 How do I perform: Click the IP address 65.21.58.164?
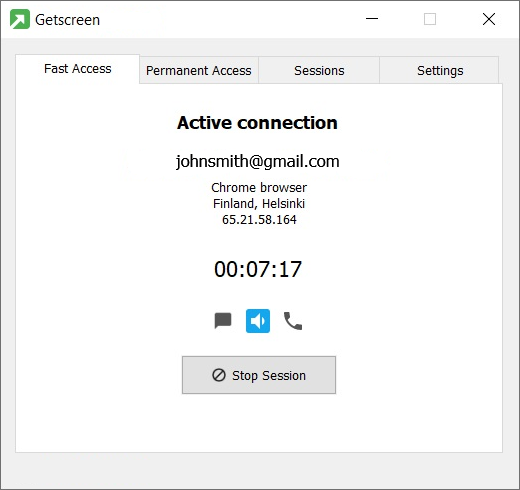click(x=259, y=219)
